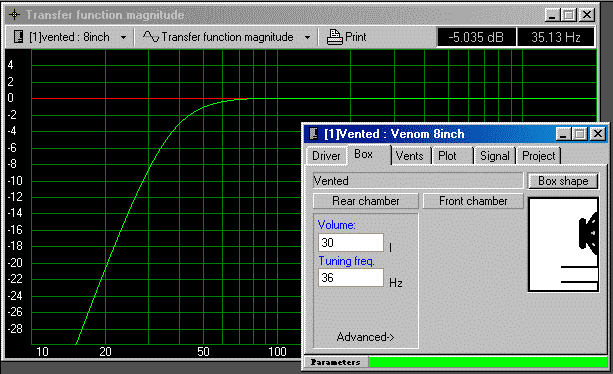Maximize the Venom 8inch window

tap(580, 134)
